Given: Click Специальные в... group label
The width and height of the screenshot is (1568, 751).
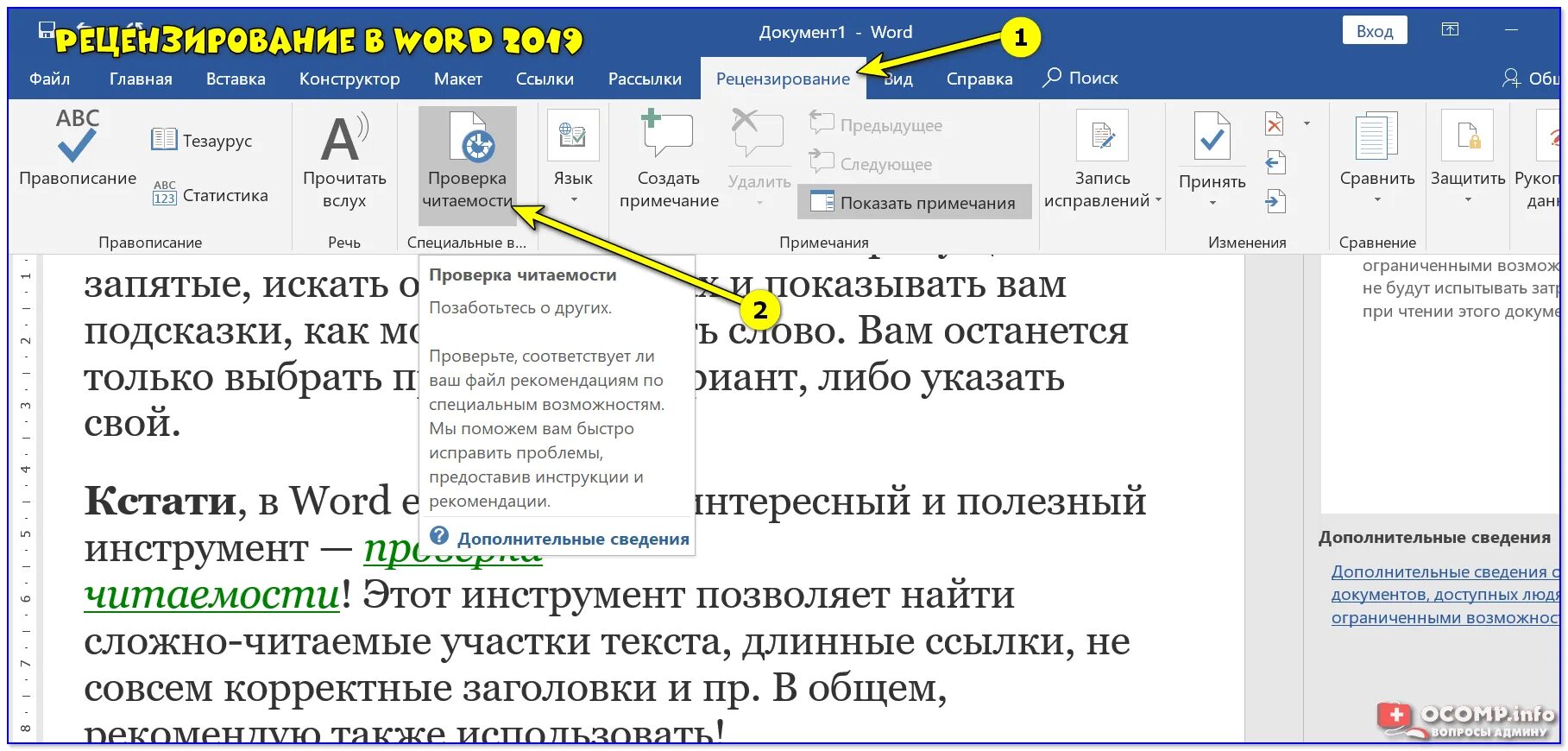Looking at the screenshot, I should 467,243.
